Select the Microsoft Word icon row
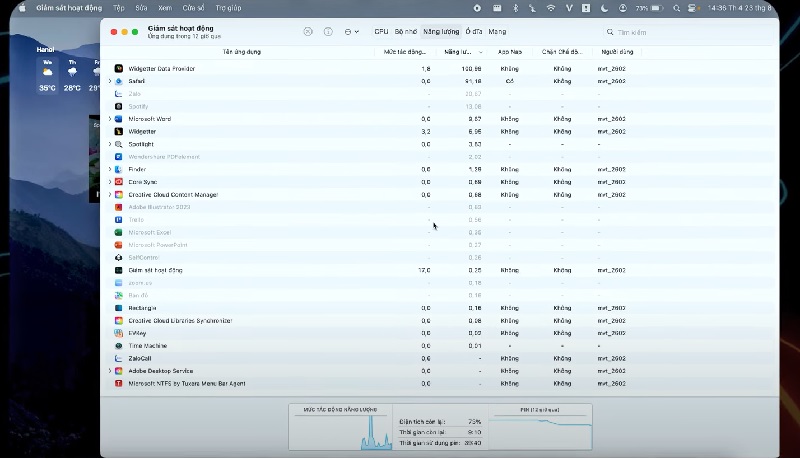The height and width of the screenshot is (459, 800). pos(119,119)
